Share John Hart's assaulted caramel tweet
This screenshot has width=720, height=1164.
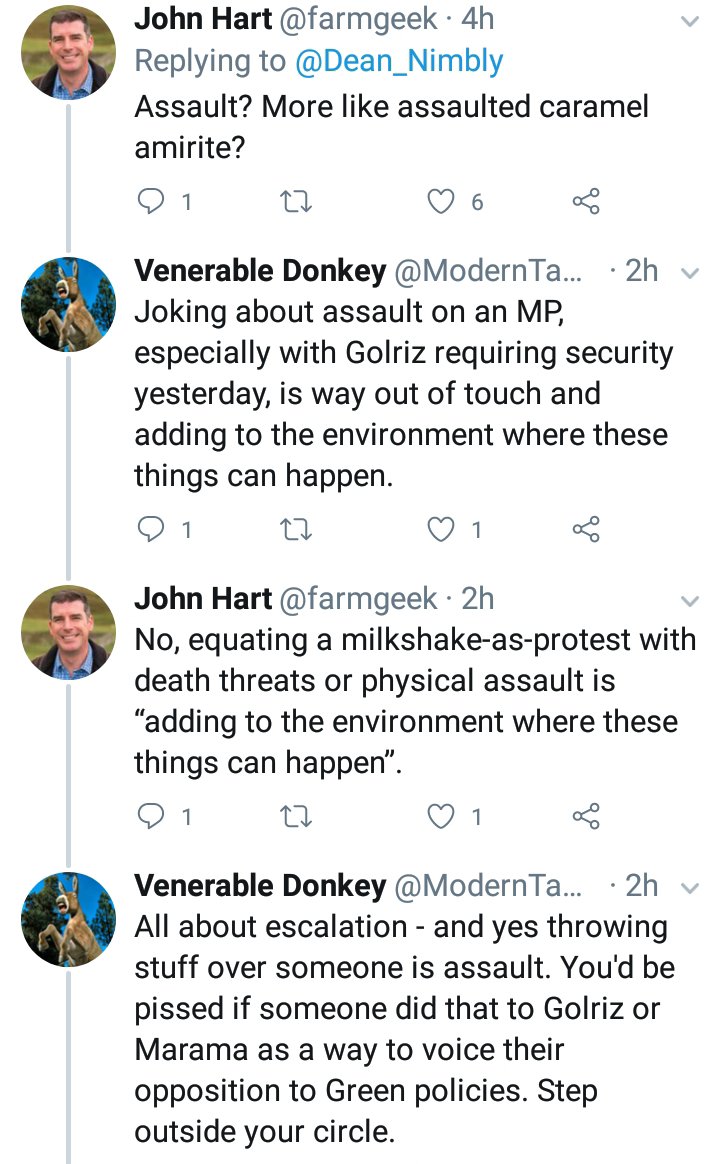coord(587,202)
